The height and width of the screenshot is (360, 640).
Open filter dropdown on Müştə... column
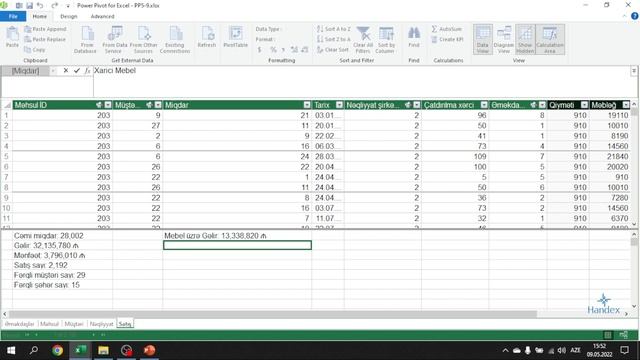pyautogui.click(x=158, y=105)
